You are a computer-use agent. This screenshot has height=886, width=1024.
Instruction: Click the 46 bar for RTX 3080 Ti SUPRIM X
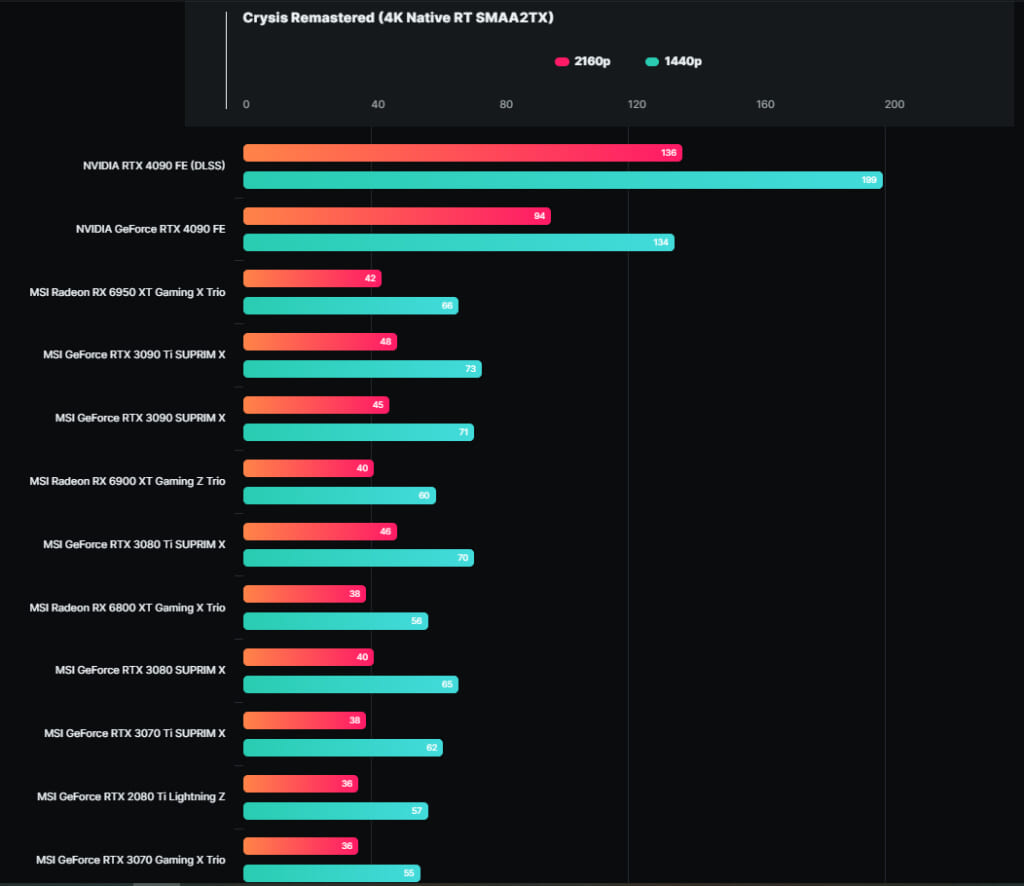coord(320,531)
